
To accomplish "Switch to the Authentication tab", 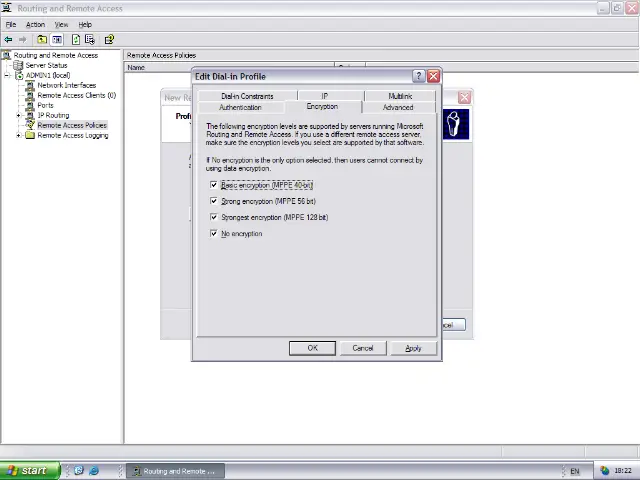I will (240, 107).
